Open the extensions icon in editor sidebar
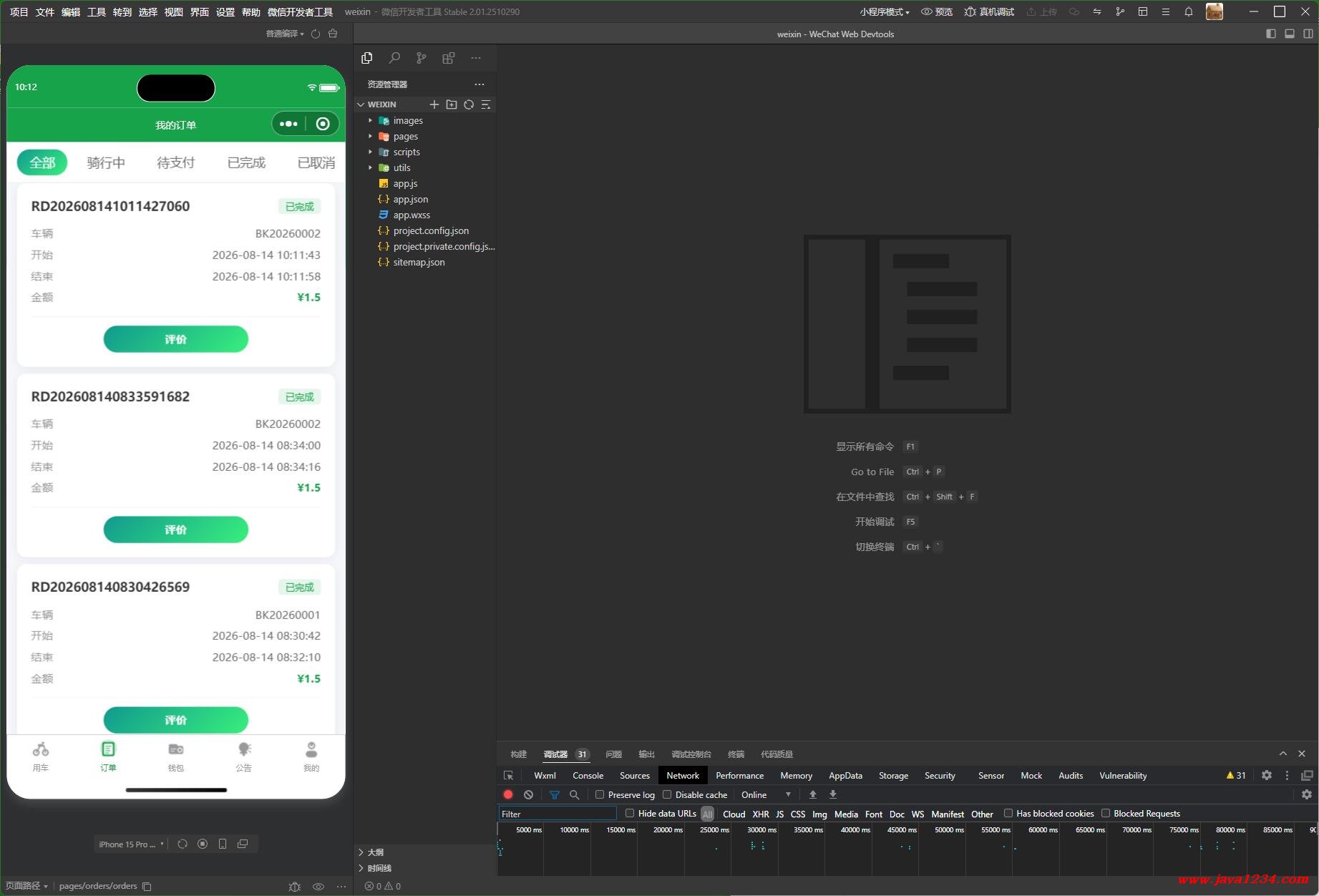Screen dimensions: 1319x896 (449, 58)
